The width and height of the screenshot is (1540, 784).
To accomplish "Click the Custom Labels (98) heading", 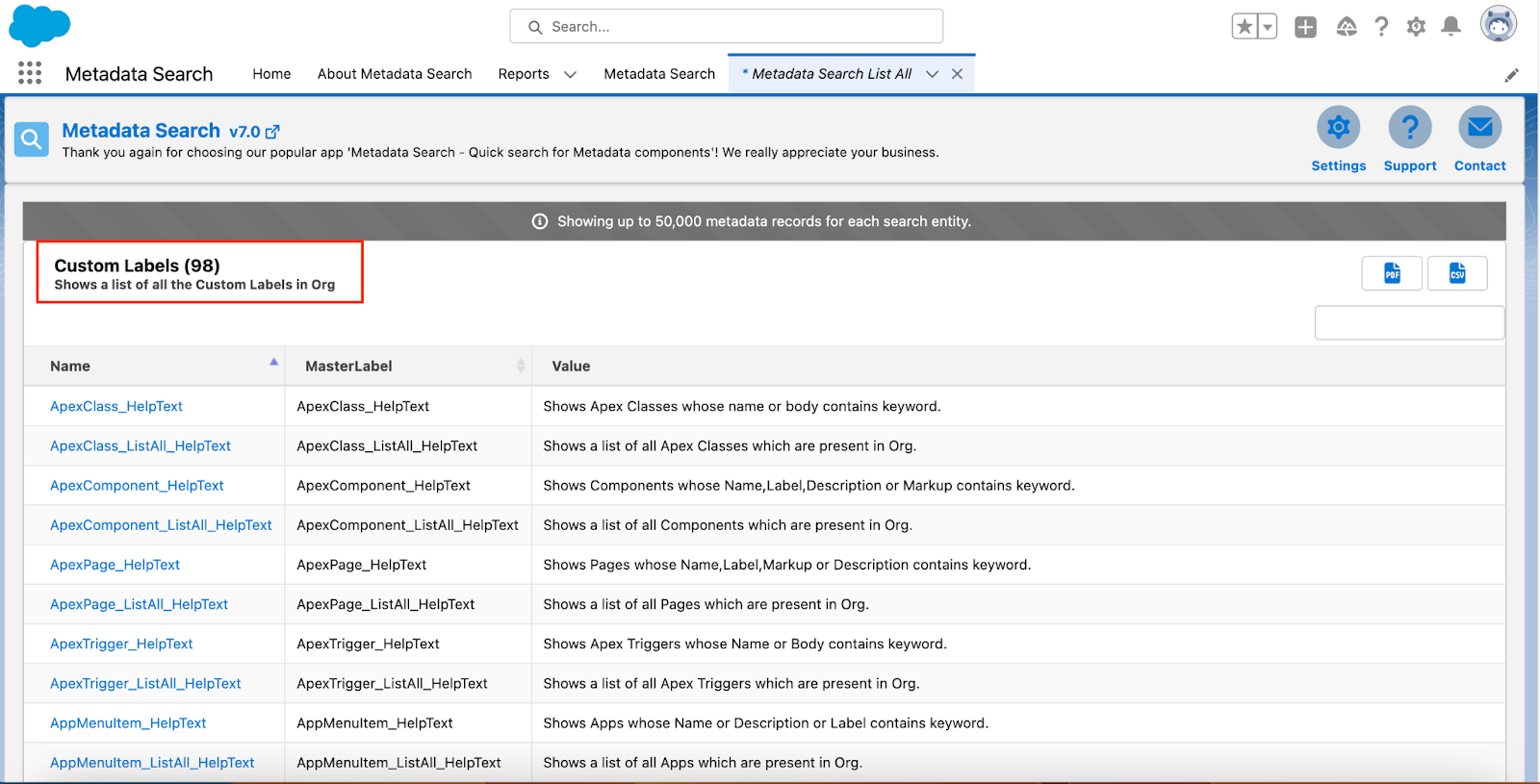I will [x=137, y=266].
